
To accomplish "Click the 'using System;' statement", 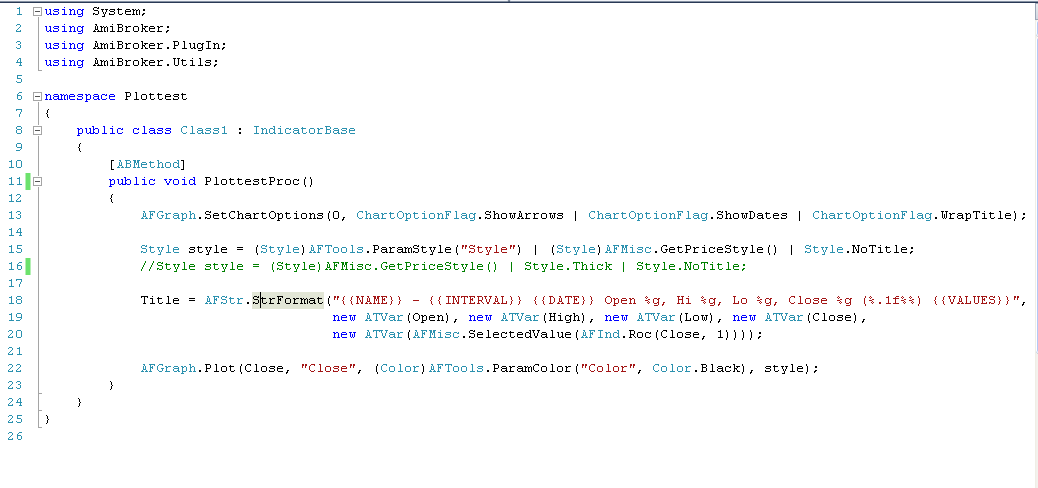I will click(95, 11).
